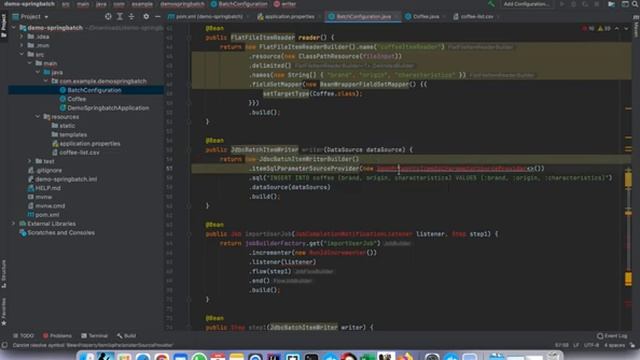640x360 pixels.
Task: Open the TODO tool window tab
Action: (23, 336)
